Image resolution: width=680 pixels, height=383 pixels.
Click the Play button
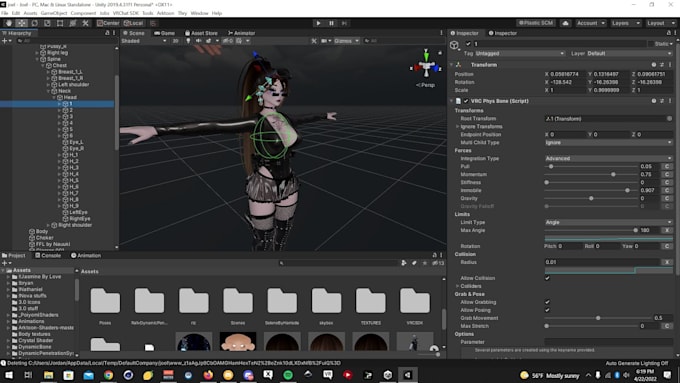[318, 23]
